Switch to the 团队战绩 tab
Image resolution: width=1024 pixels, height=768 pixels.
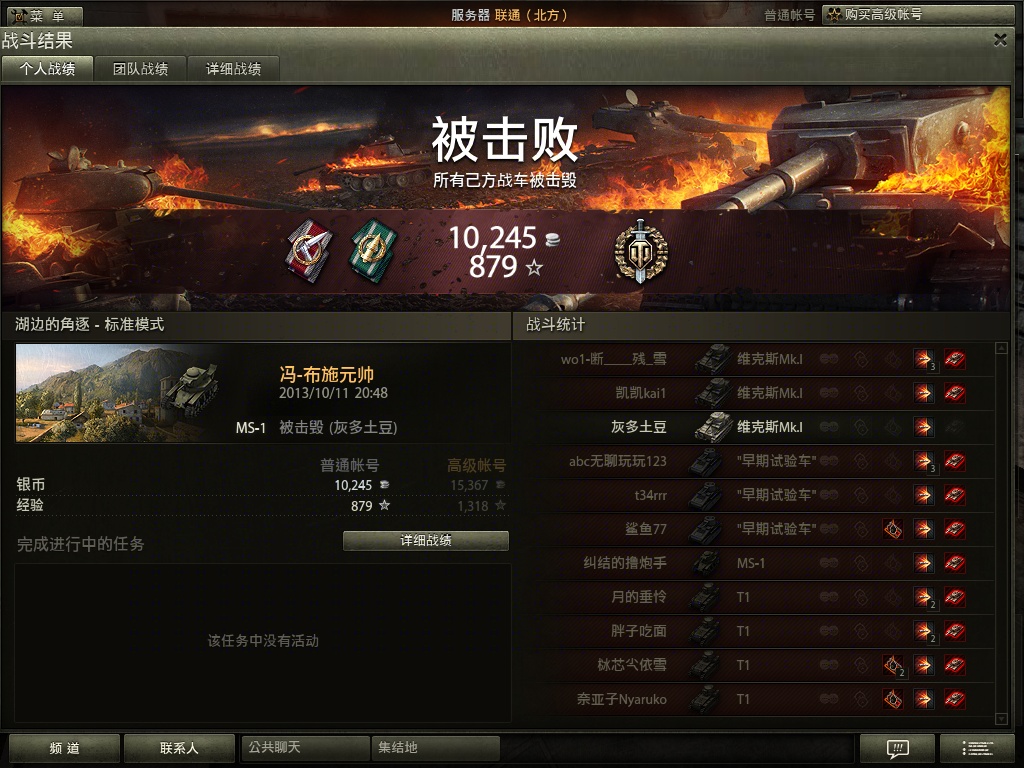(x=140, y=69)
